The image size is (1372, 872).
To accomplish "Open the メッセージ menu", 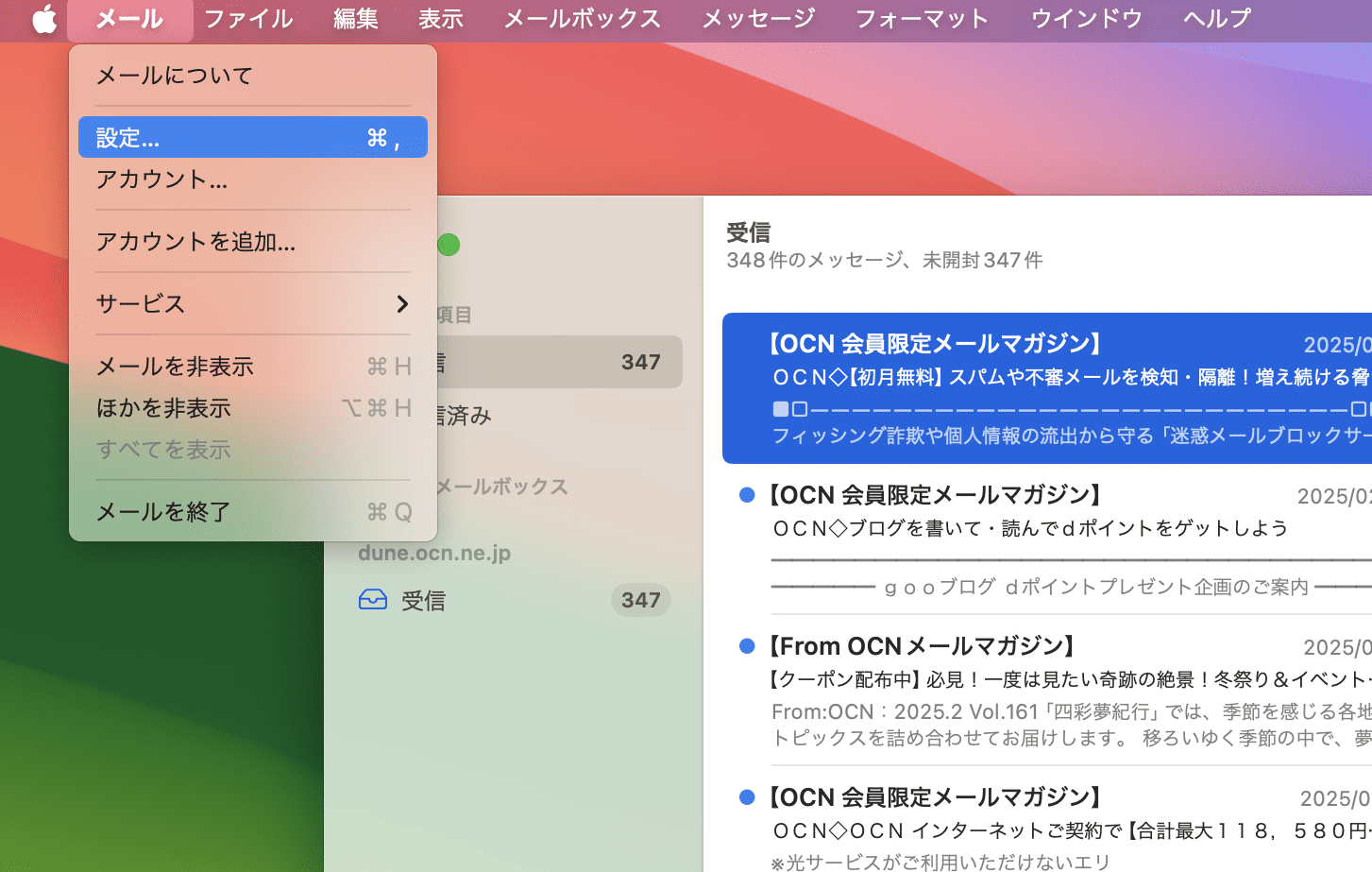I will pyautogui.click(x=758, y=19).
